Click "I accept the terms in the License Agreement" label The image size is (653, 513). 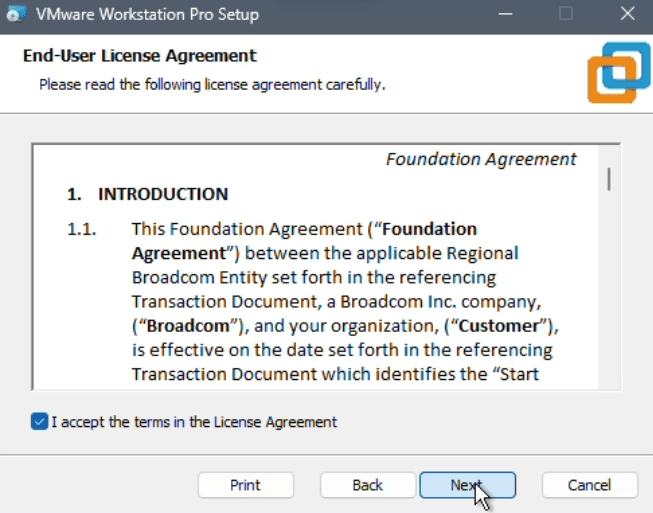tap(194, 422)
